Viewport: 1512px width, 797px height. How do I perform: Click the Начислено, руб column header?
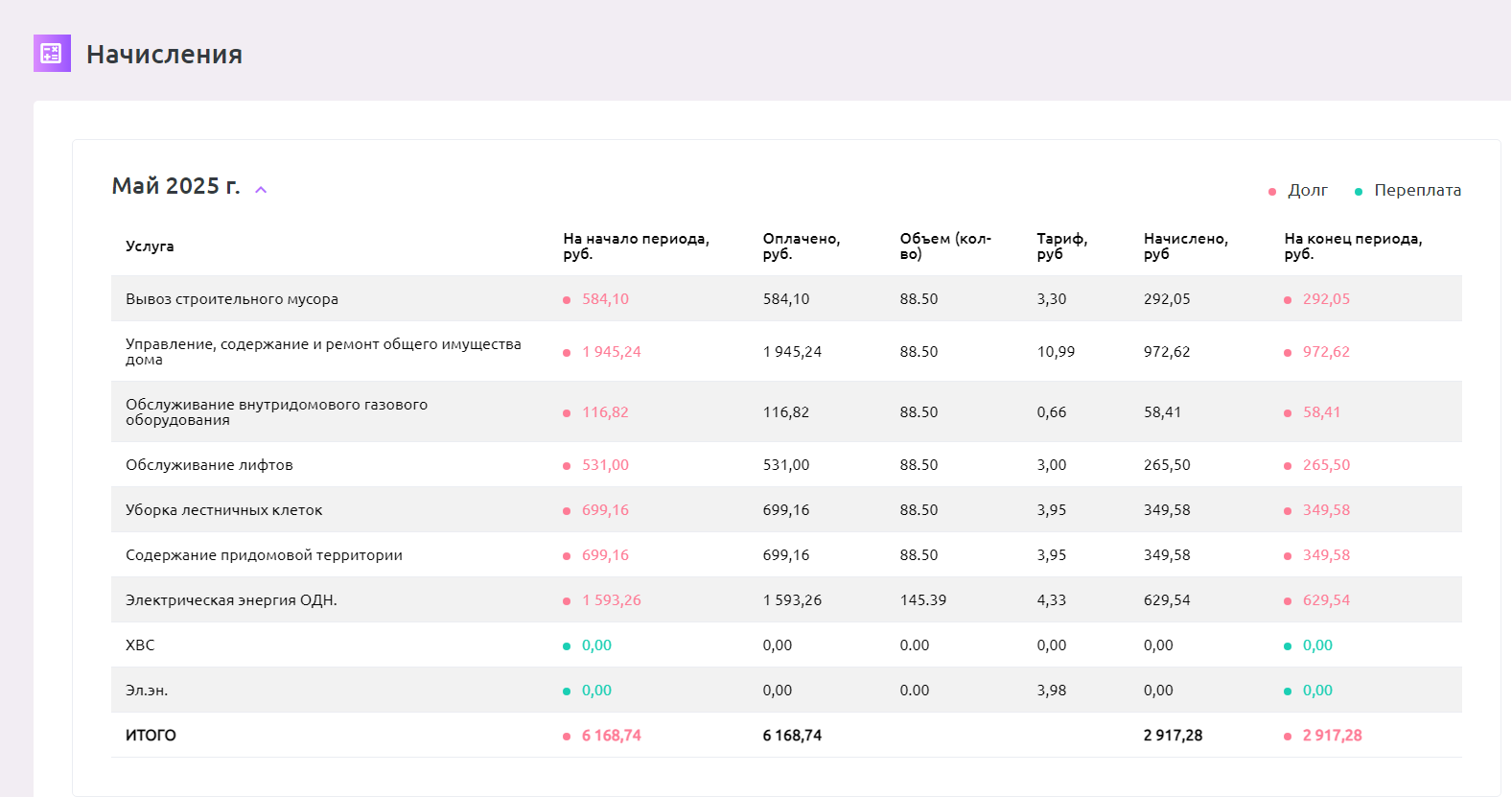[x=1185, y=246]
